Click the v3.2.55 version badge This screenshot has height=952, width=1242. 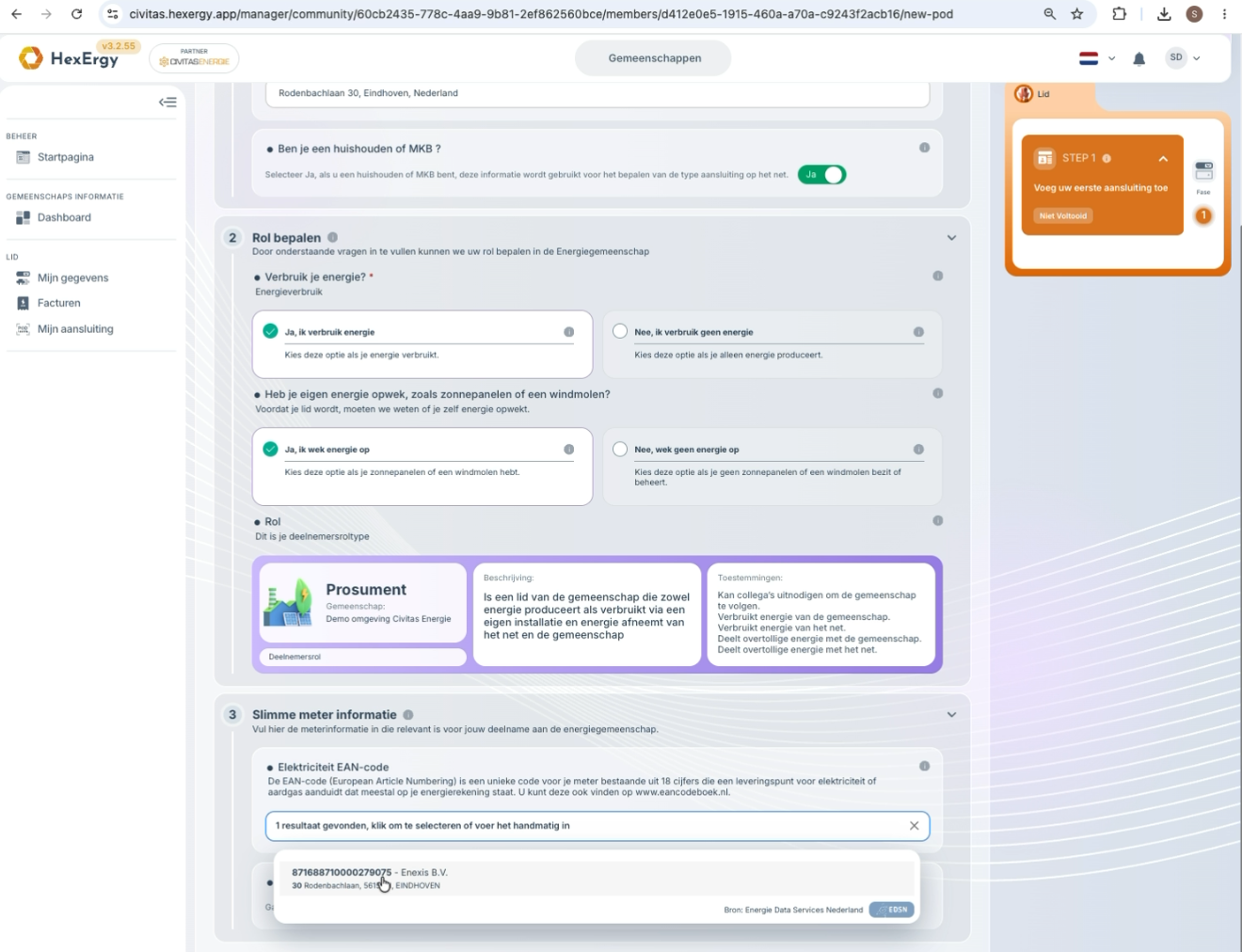[x=119, y=46]
